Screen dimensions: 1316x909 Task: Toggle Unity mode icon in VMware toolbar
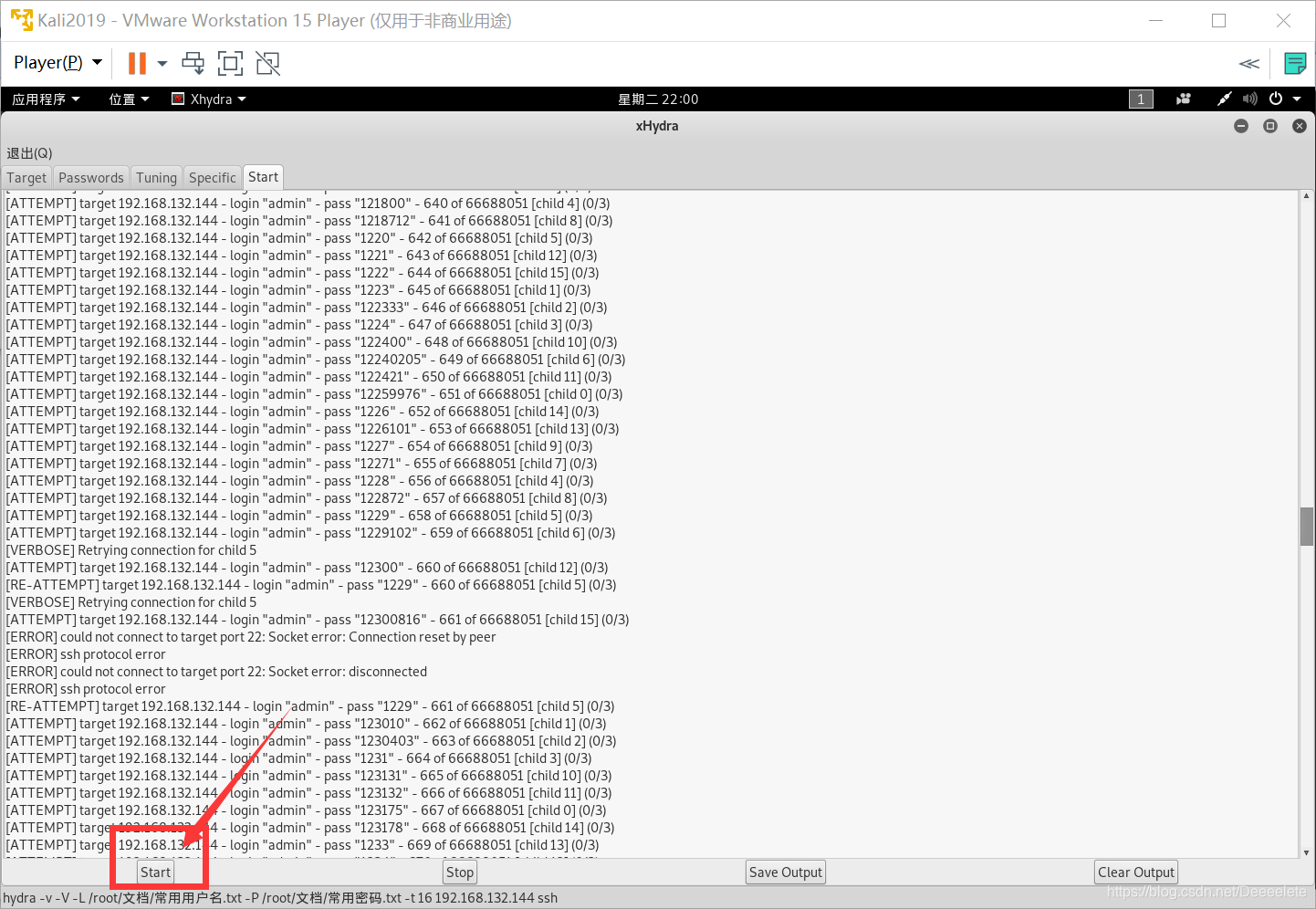267,63
